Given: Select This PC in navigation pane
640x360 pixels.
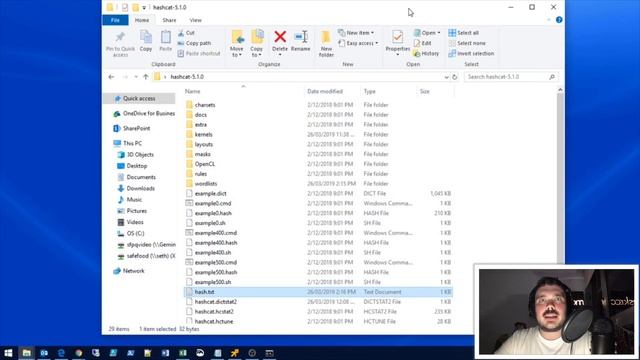Looking at the screenshot, I should coord(128,143).
